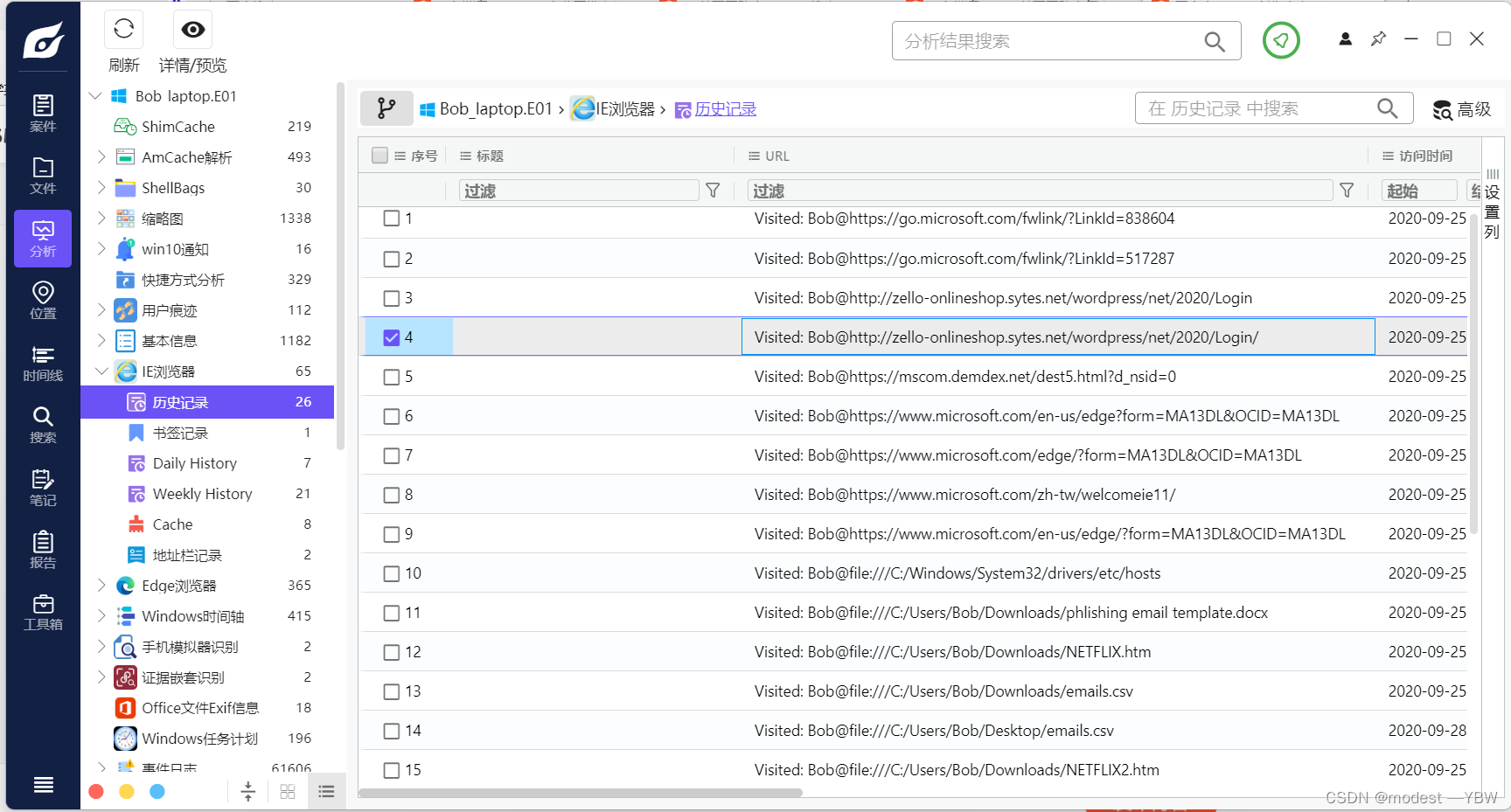
Task: Check the checkbox for row 5
Action: (392, 377)
